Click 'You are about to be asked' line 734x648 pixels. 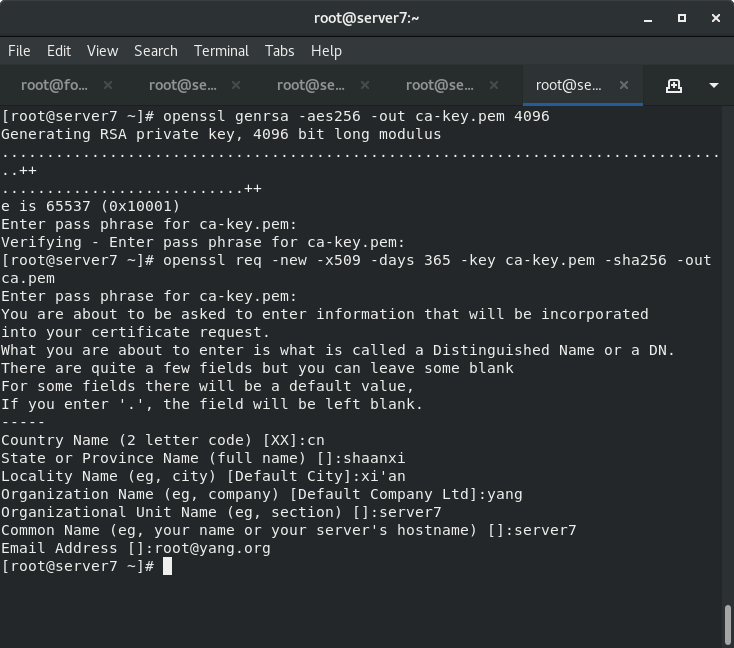pos(325,314)
